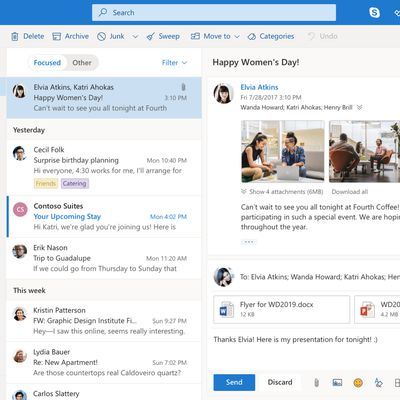Screen dimensions: 400x400
Task: Switch to the Other inbox
Action: coord(82,63)
